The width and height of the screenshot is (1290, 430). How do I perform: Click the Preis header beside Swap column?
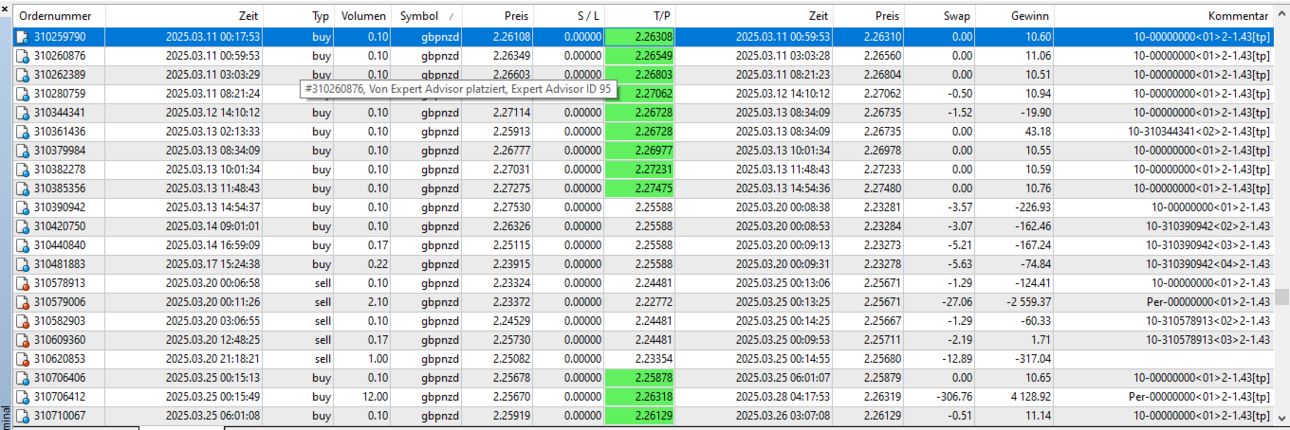pyautogui.click(x=869, y=17)
